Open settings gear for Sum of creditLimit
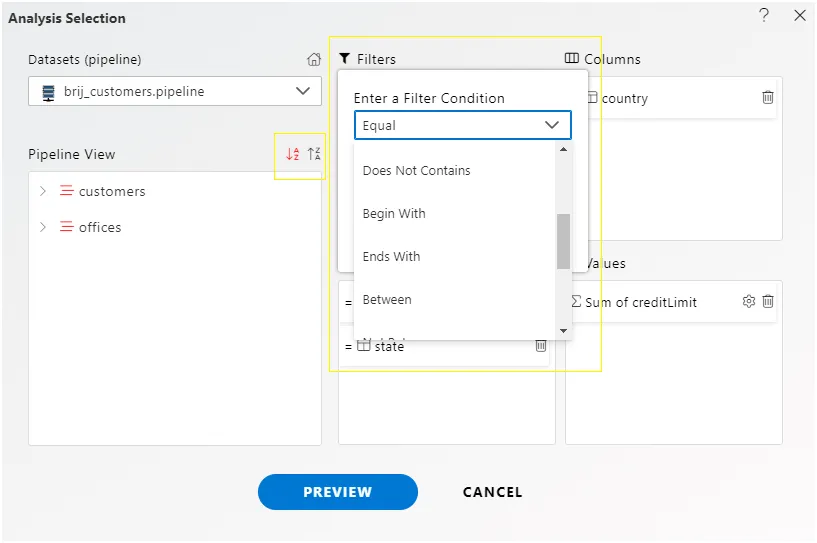This screenshot has height=543, width=817. point(748,301)
